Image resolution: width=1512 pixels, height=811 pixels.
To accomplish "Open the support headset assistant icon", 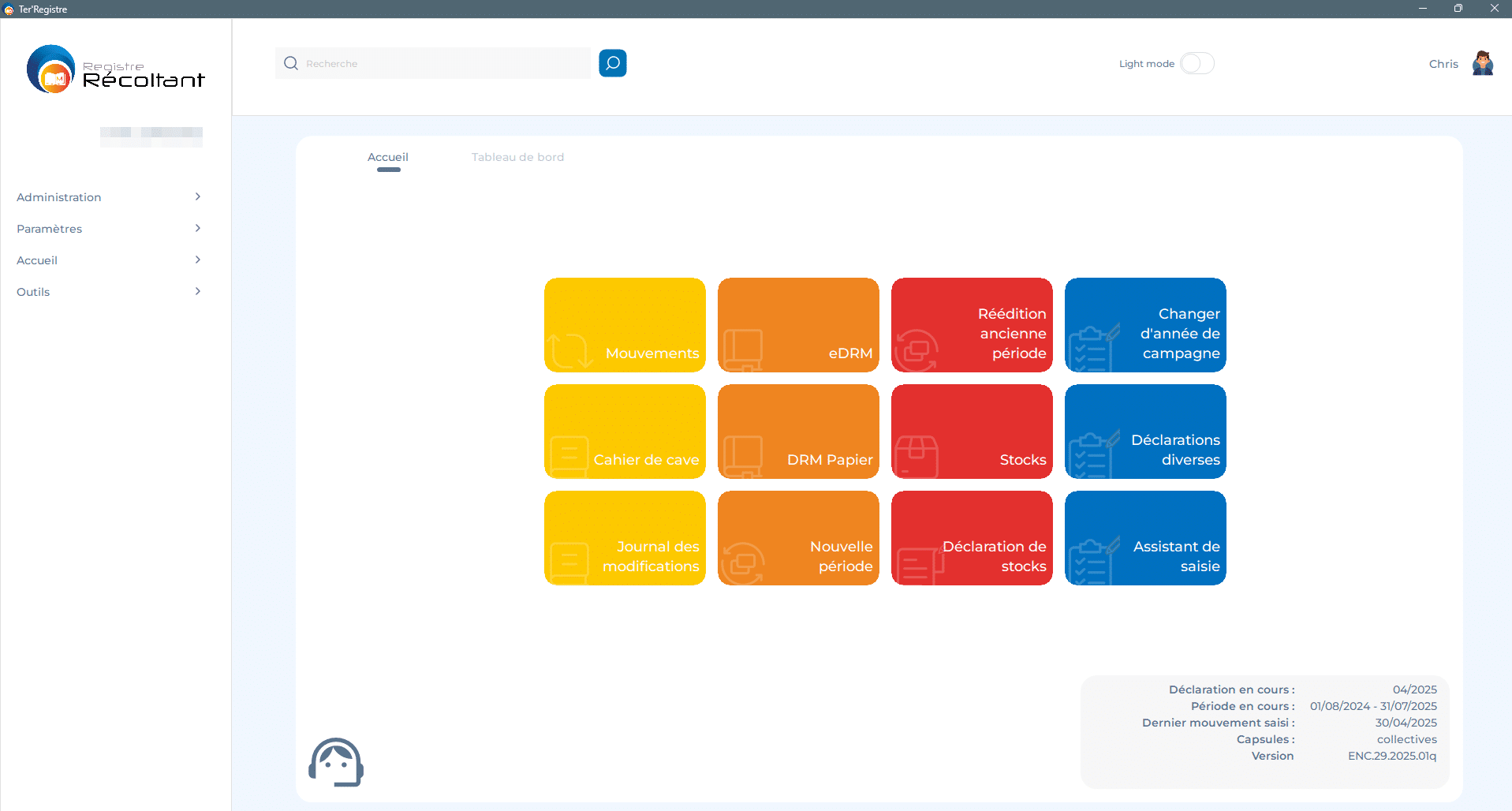I will [x=336, y=762].
